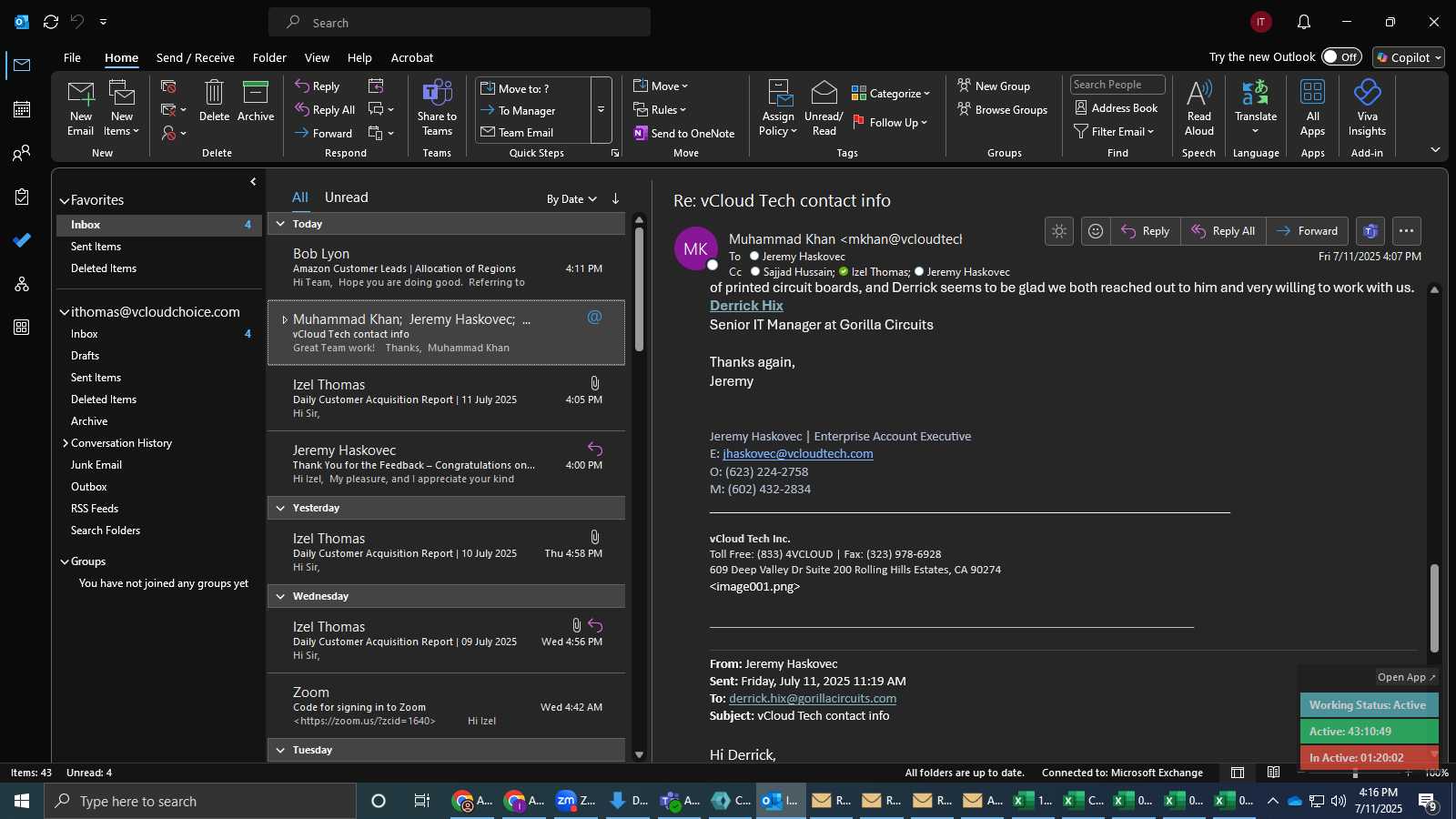Click the Outlook search box

(460, 22)
